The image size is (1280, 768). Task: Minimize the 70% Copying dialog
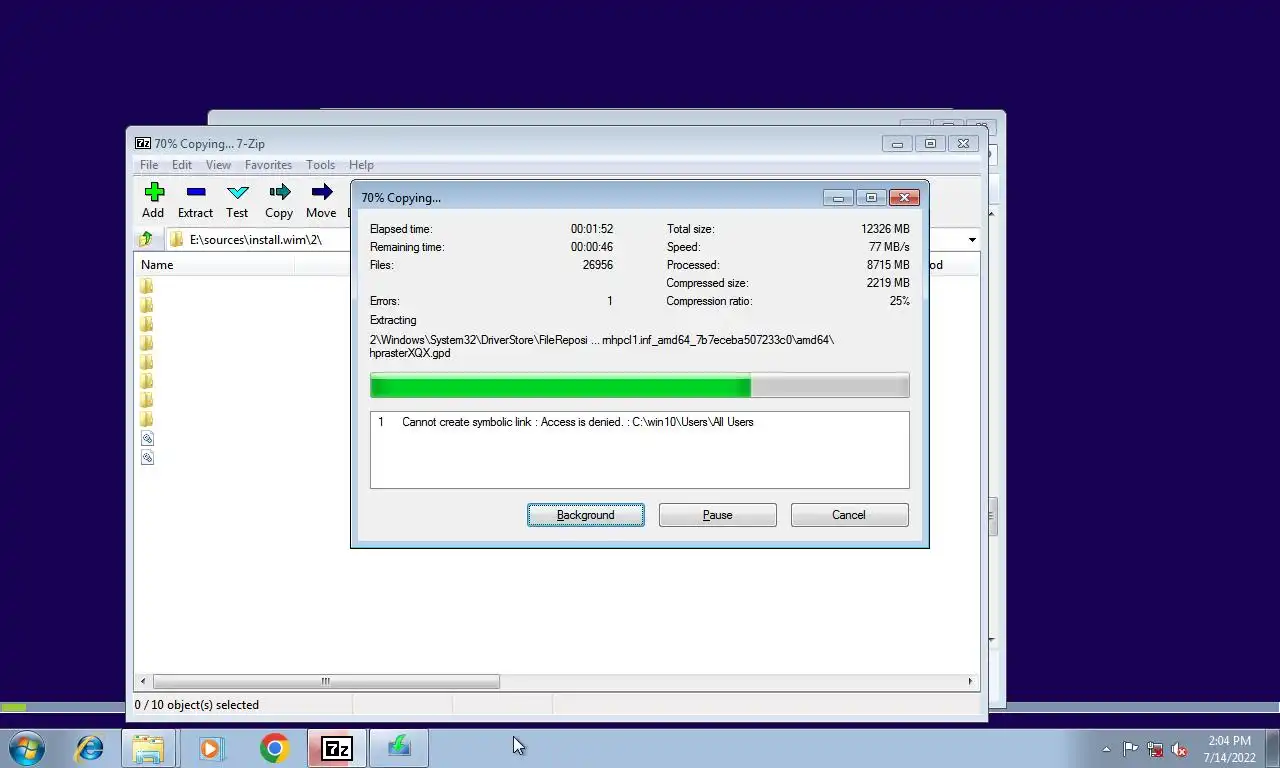coord(838,198)
